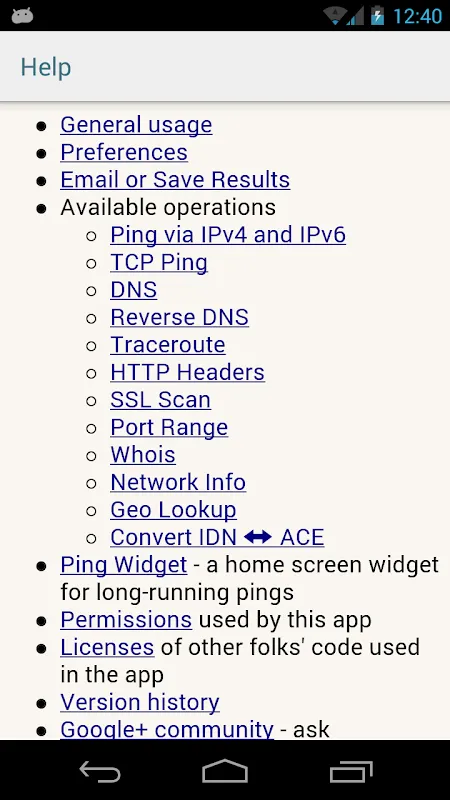Image resolution: width=450 pixels, height=800 pixels.
Task: Open the Preferences help link
Action: [124, 152]
